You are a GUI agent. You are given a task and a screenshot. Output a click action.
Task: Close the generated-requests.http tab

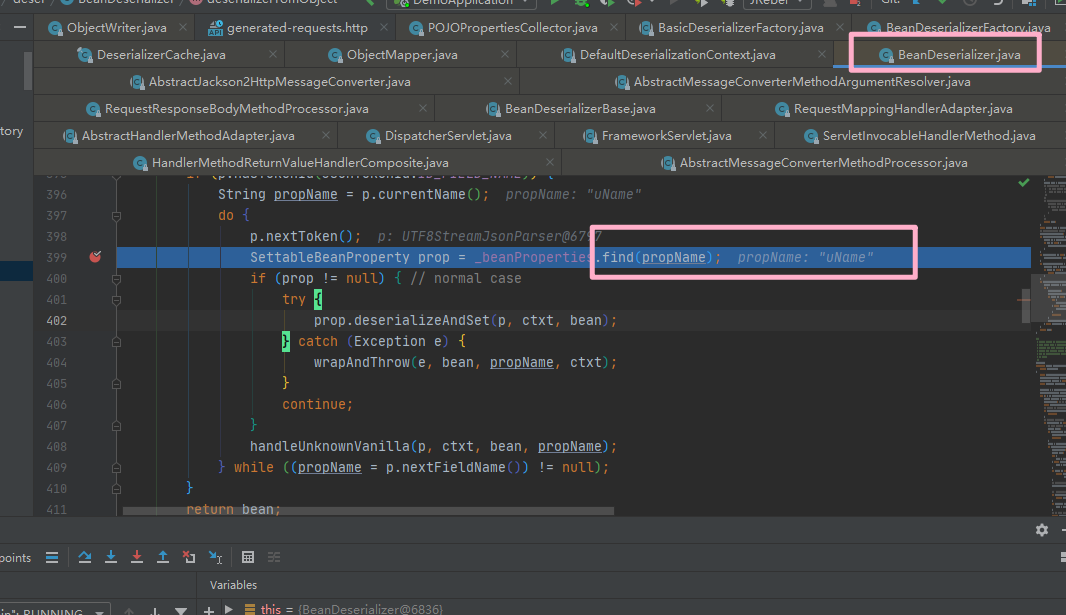pos(384,28)
